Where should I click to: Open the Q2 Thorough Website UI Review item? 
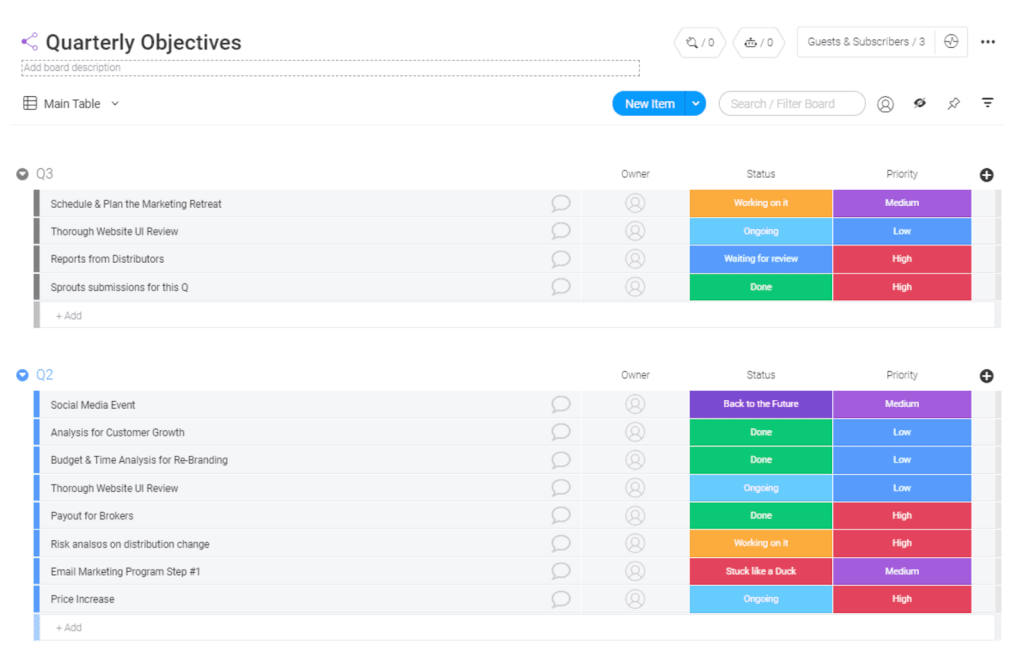click(114, 488)
